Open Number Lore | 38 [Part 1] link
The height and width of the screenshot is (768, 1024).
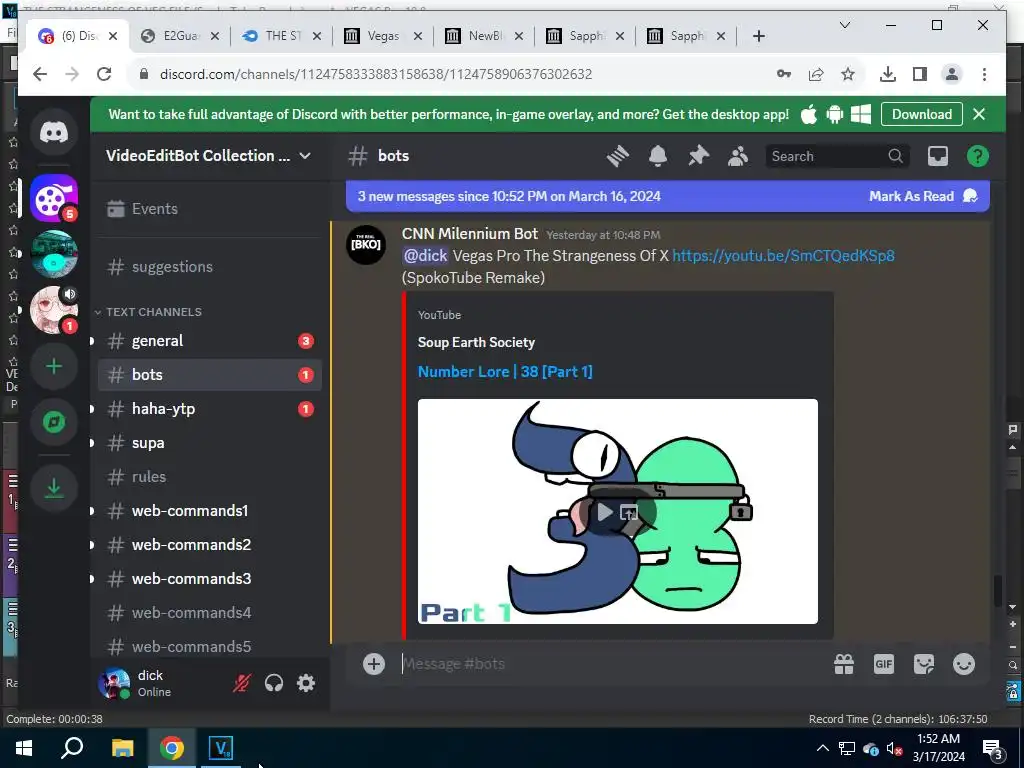[x=505, y=372]
